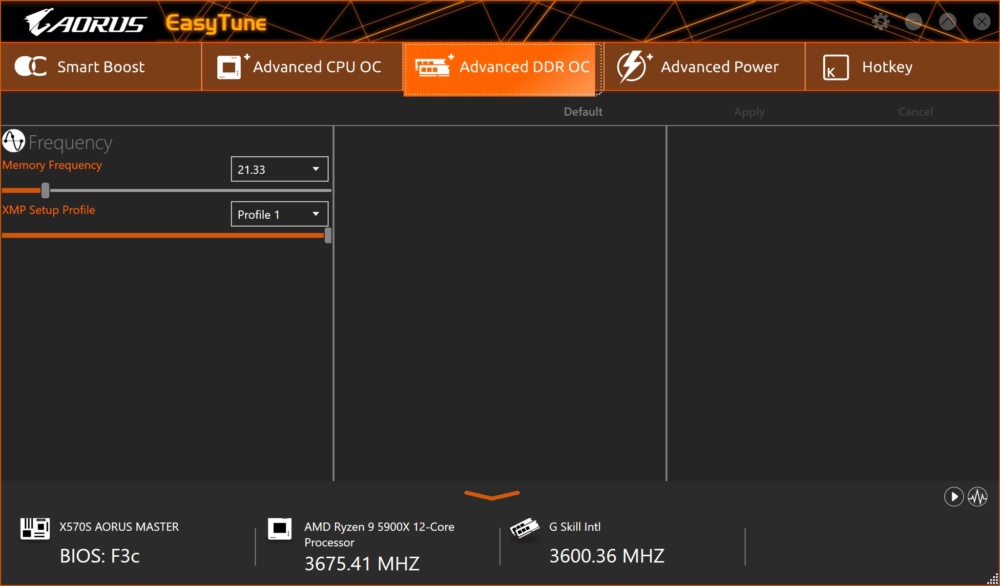Click the 'XMP Setup Profile' label
The height and width of the screenshot is (586, 1000).
(x=48, y=210)
